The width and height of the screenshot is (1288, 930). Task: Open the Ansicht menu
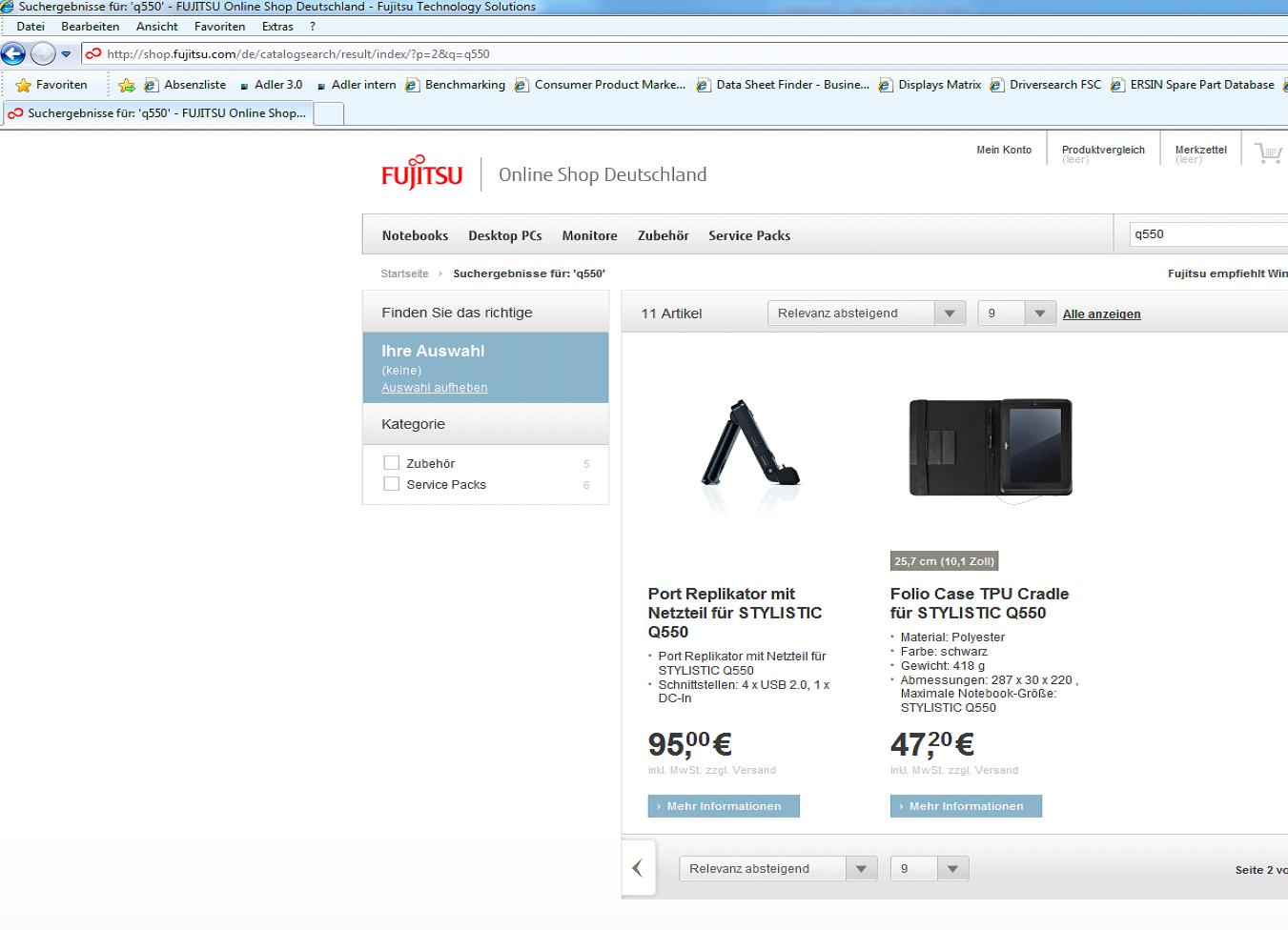tap(157, 27)
